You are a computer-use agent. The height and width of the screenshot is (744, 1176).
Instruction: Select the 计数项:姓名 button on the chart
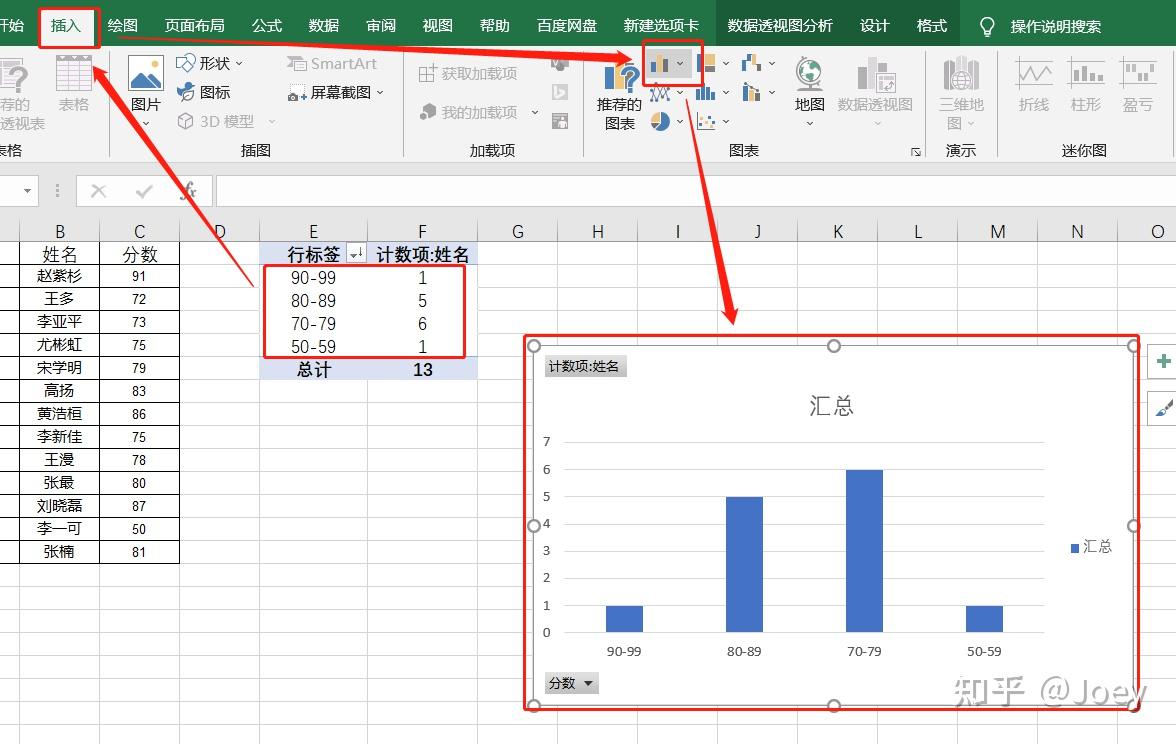[x=585, y=366]
